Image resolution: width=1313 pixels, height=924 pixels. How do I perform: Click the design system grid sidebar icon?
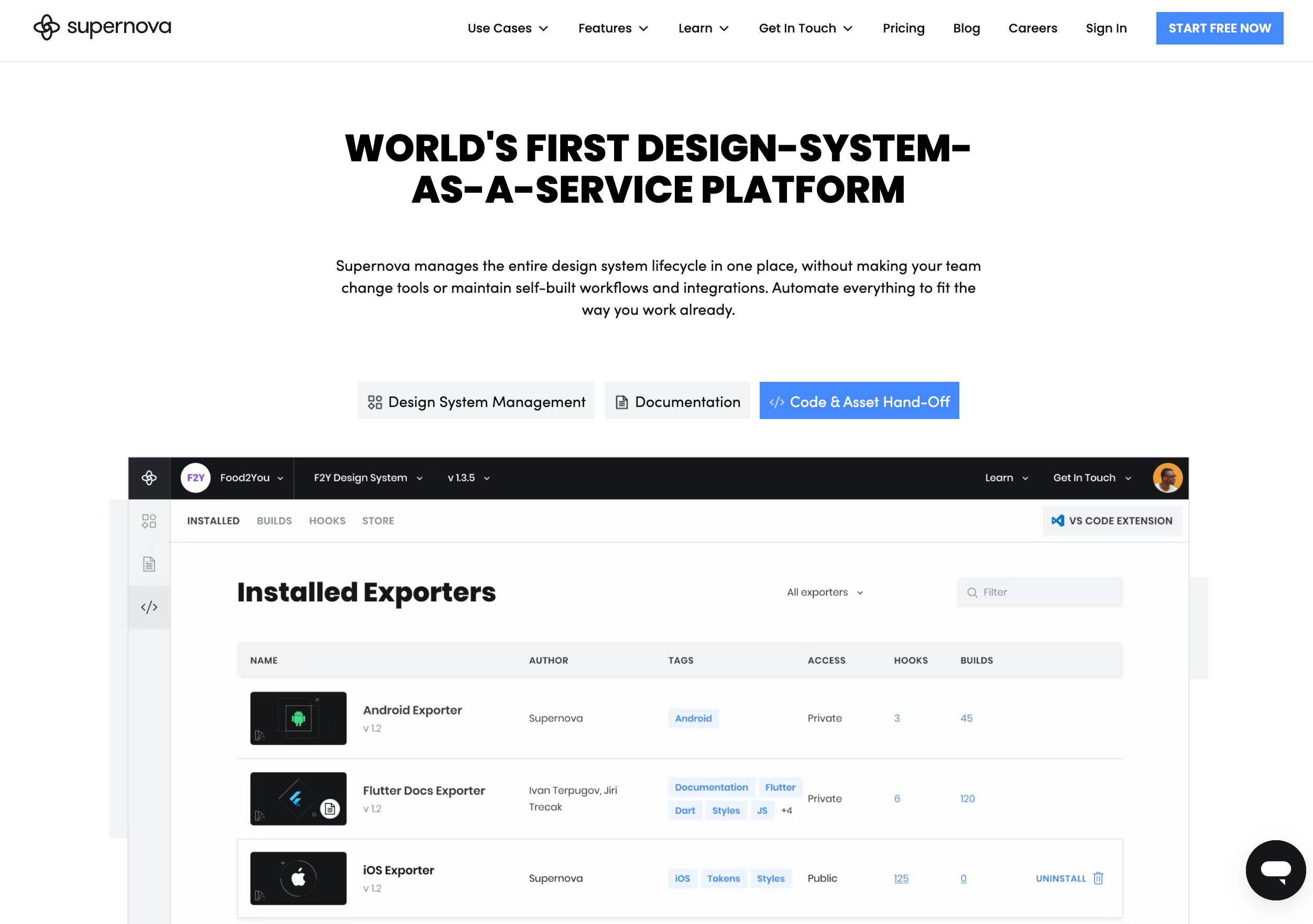coord(149,521)
